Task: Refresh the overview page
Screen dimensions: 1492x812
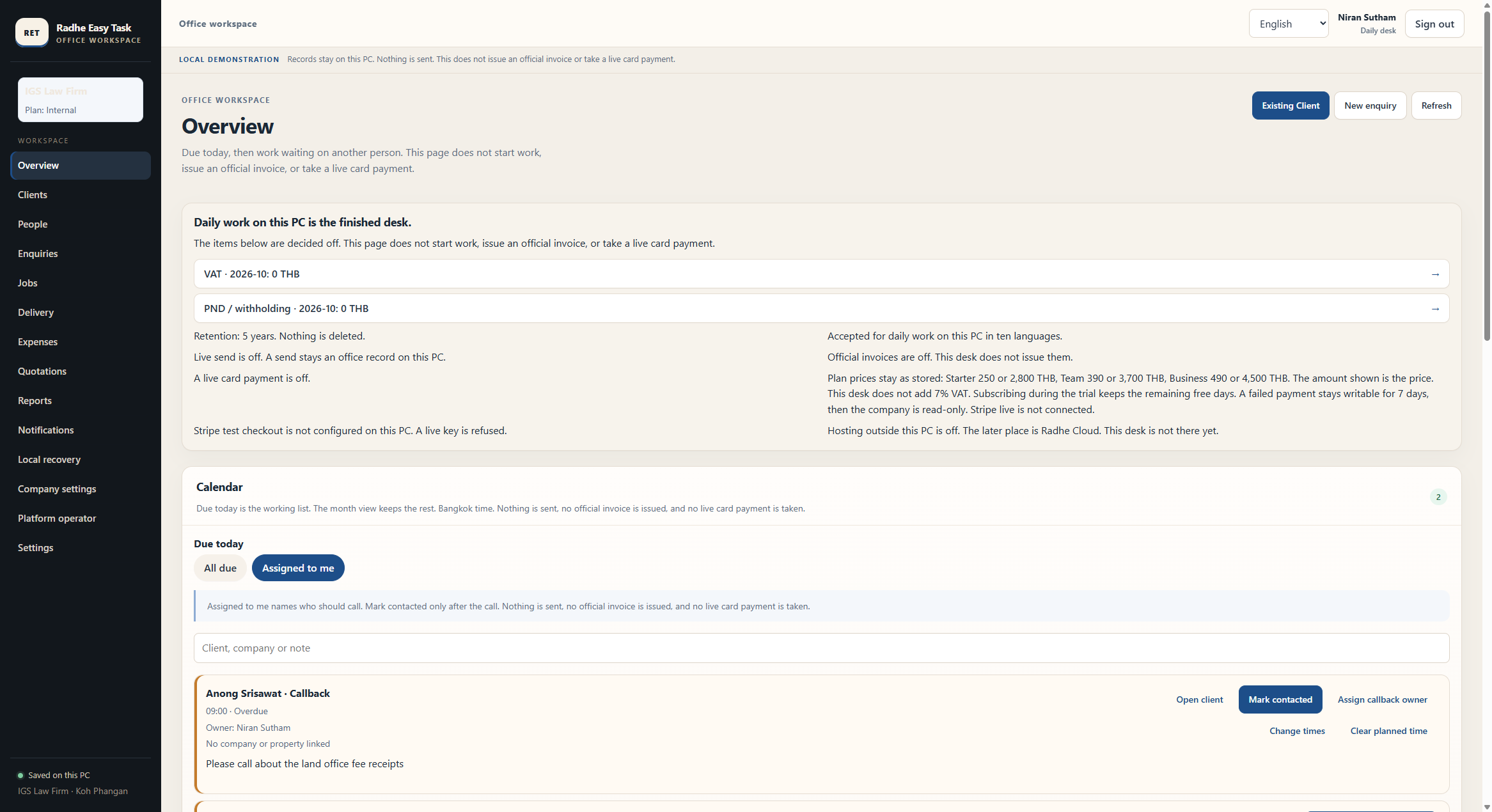Action: (1436, 105)
